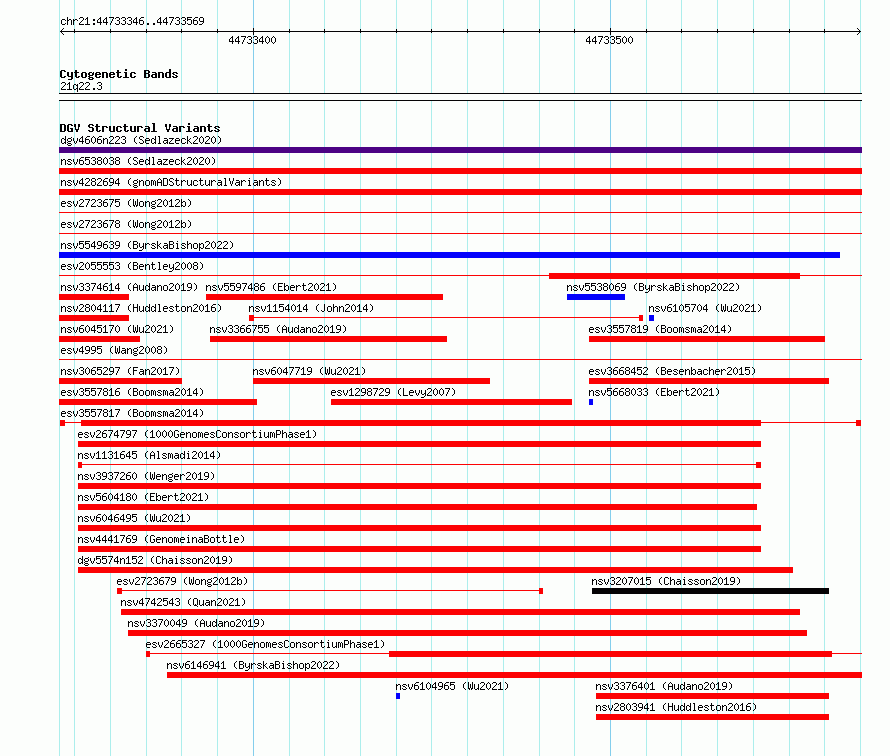Click esv2723679 (Wong2012b) label
This screenshot has width=890, height=756.
182,581
